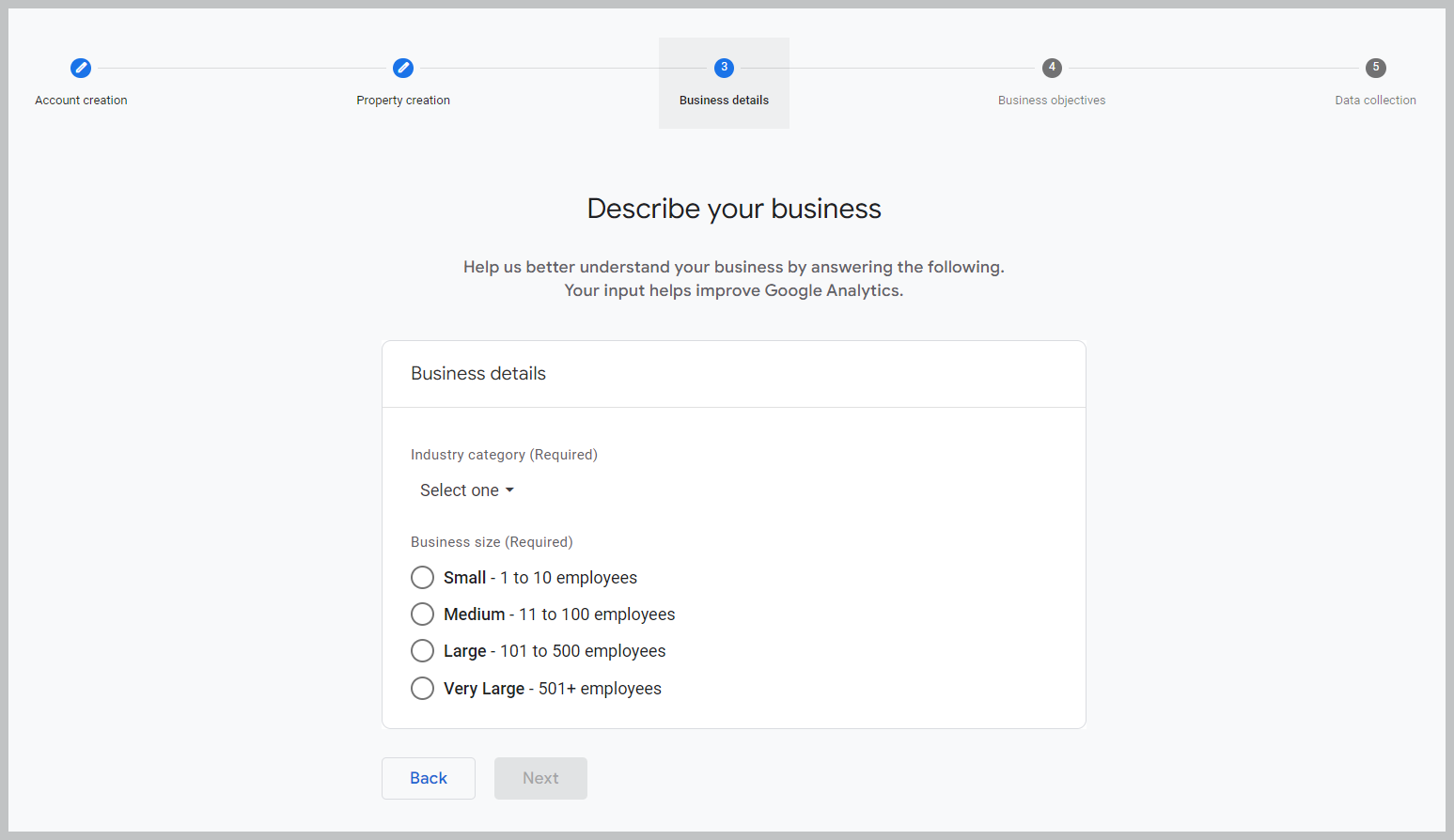This screenshot has width=1454, height=840.
Task: Open the Account creation step label
Action: (81, 101)
